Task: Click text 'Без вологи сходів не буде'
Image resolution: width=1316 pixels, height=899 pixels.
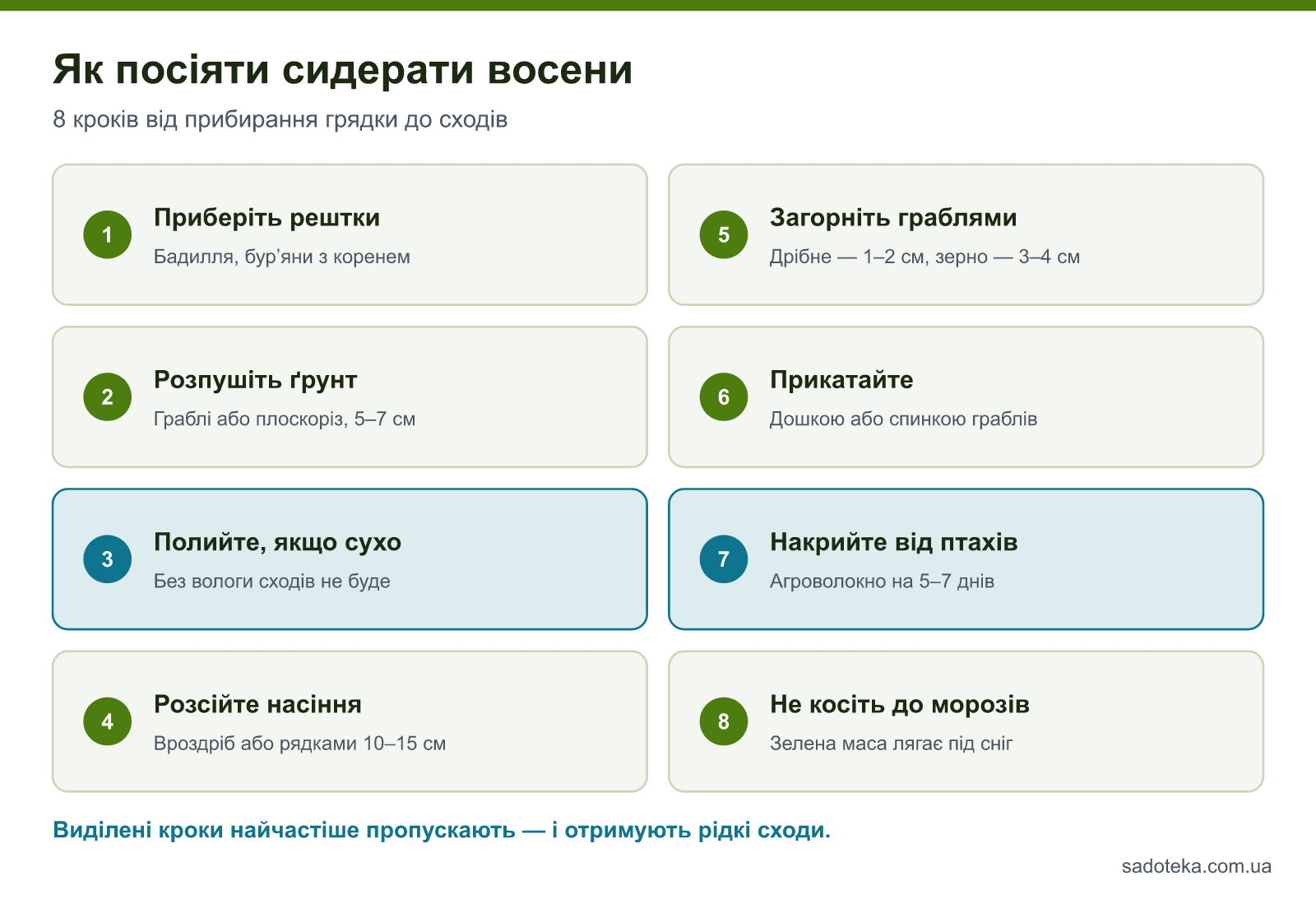Action: [272, 581]
